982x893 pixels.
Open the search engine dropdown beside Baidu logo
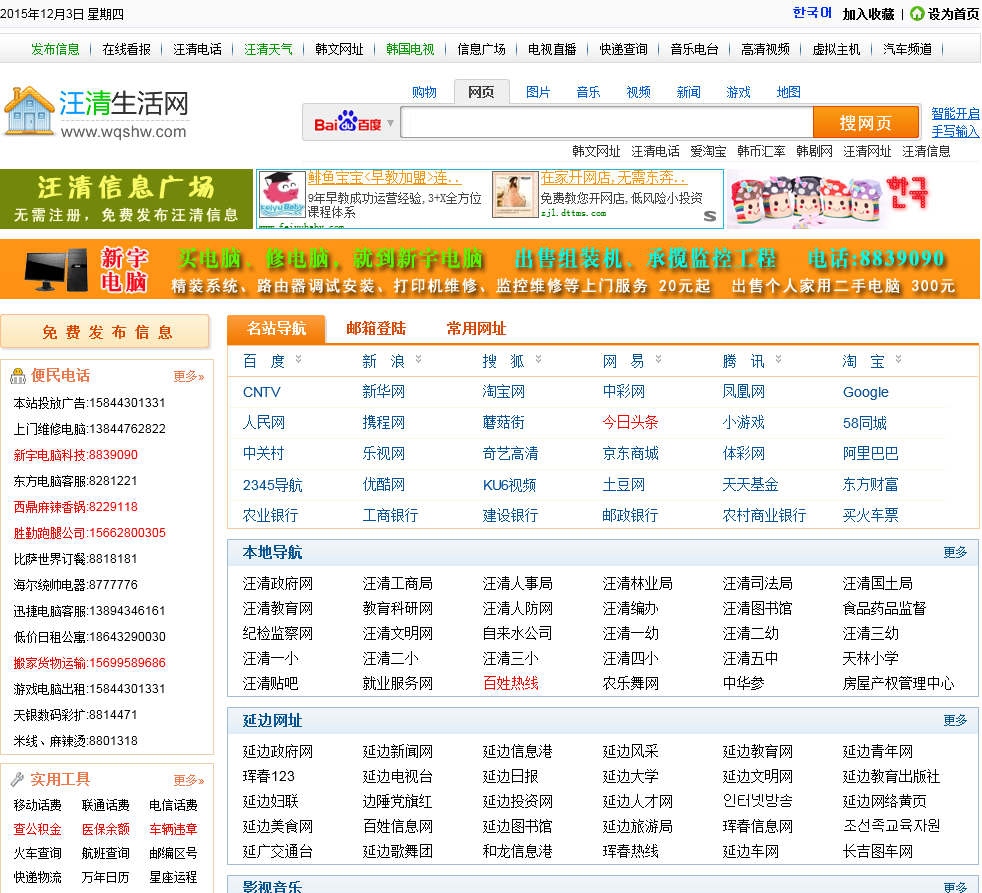[x=391, y=123]
